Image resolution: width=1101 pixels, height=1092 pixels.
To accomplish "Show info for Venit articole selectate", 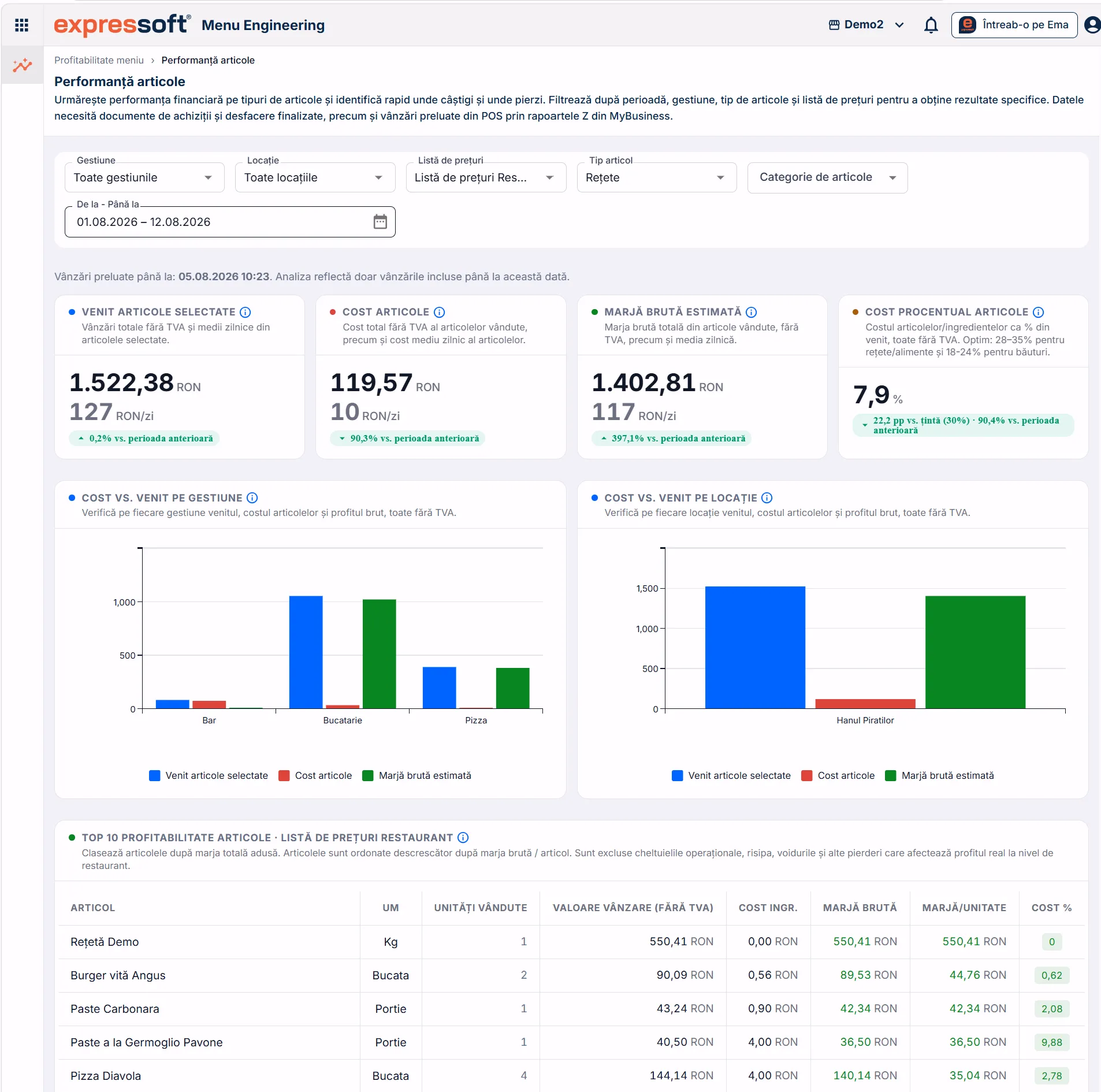I will pos(246,312).
